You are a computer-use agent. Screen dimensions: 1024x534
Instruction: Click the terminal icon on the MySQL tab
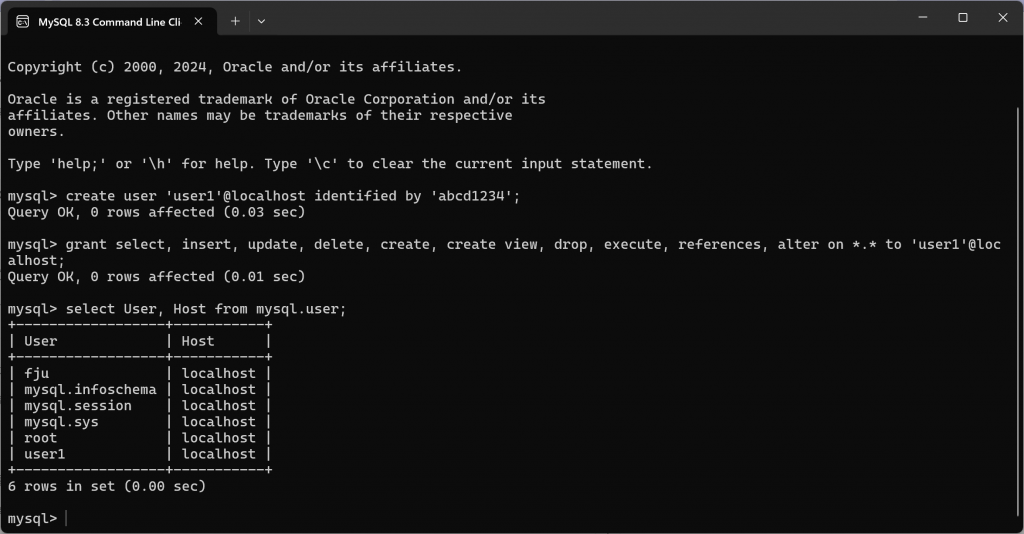23,22
